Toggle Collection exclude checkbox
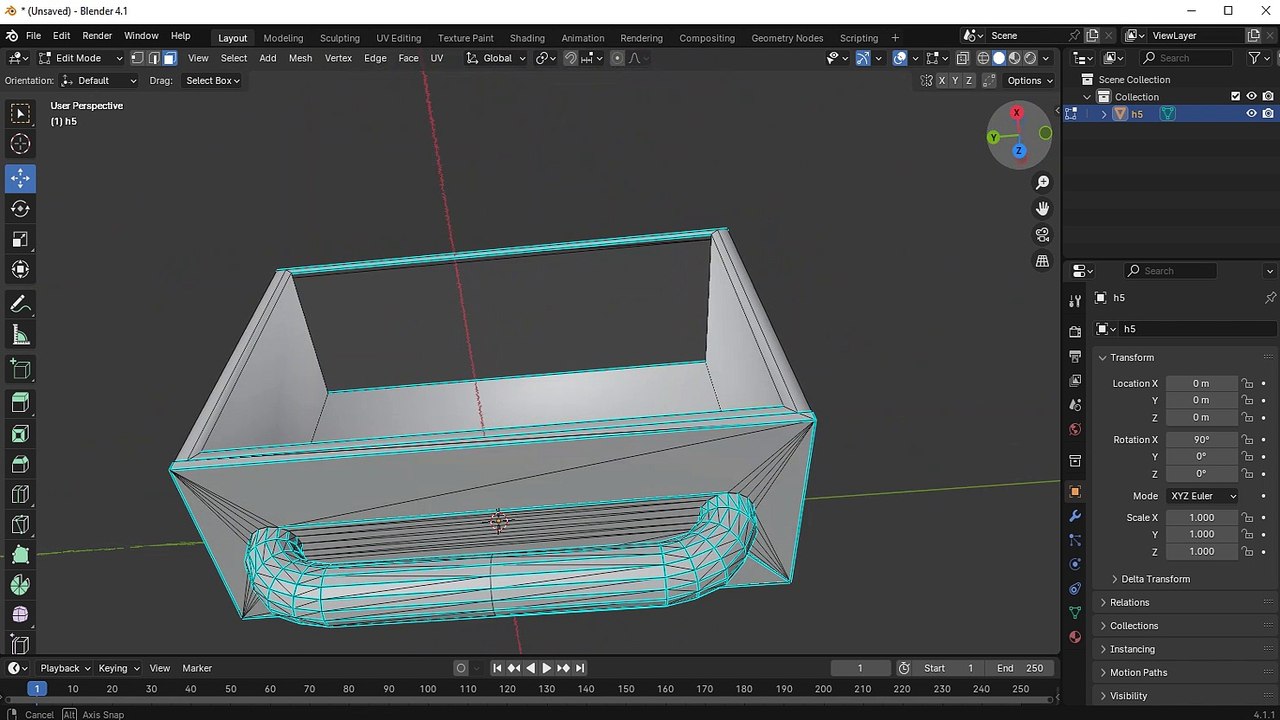Viewport: 1280px width, 720px height. (x=1235, y=97)
